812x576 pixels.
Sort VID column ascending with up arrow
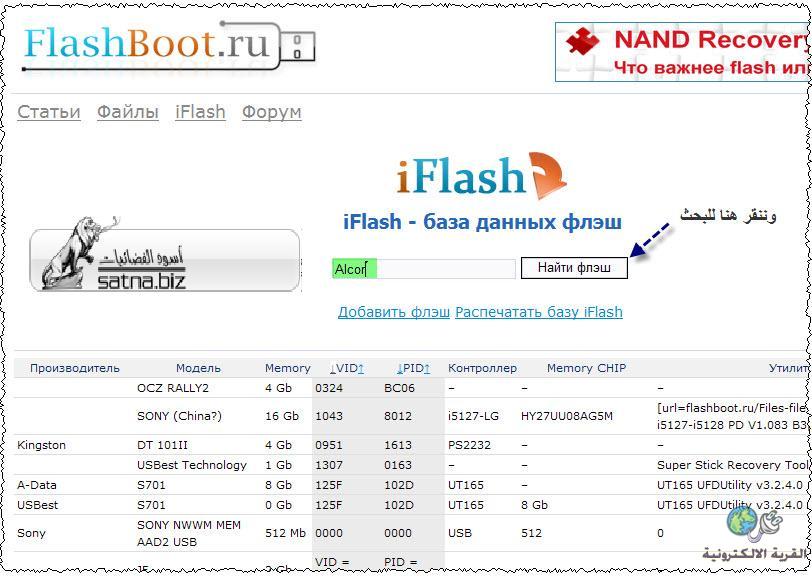[361, 368]
